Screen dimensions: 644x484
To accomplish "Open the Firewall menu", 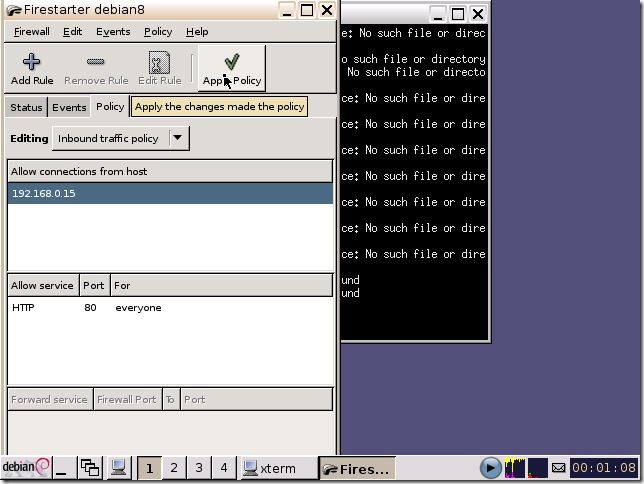I will point(32,32).
